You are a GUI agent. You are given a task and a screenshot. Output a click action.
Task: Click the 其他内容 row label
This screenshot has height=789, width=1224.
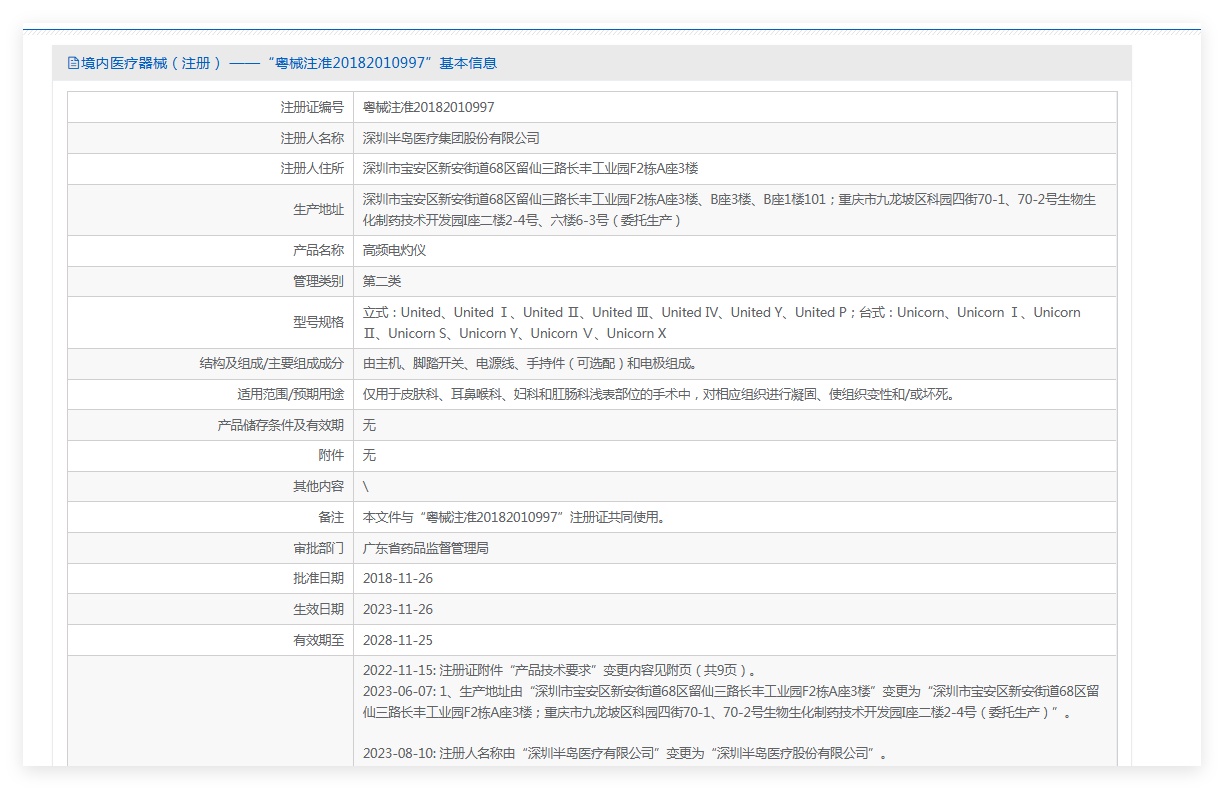(x=318, y=486)
